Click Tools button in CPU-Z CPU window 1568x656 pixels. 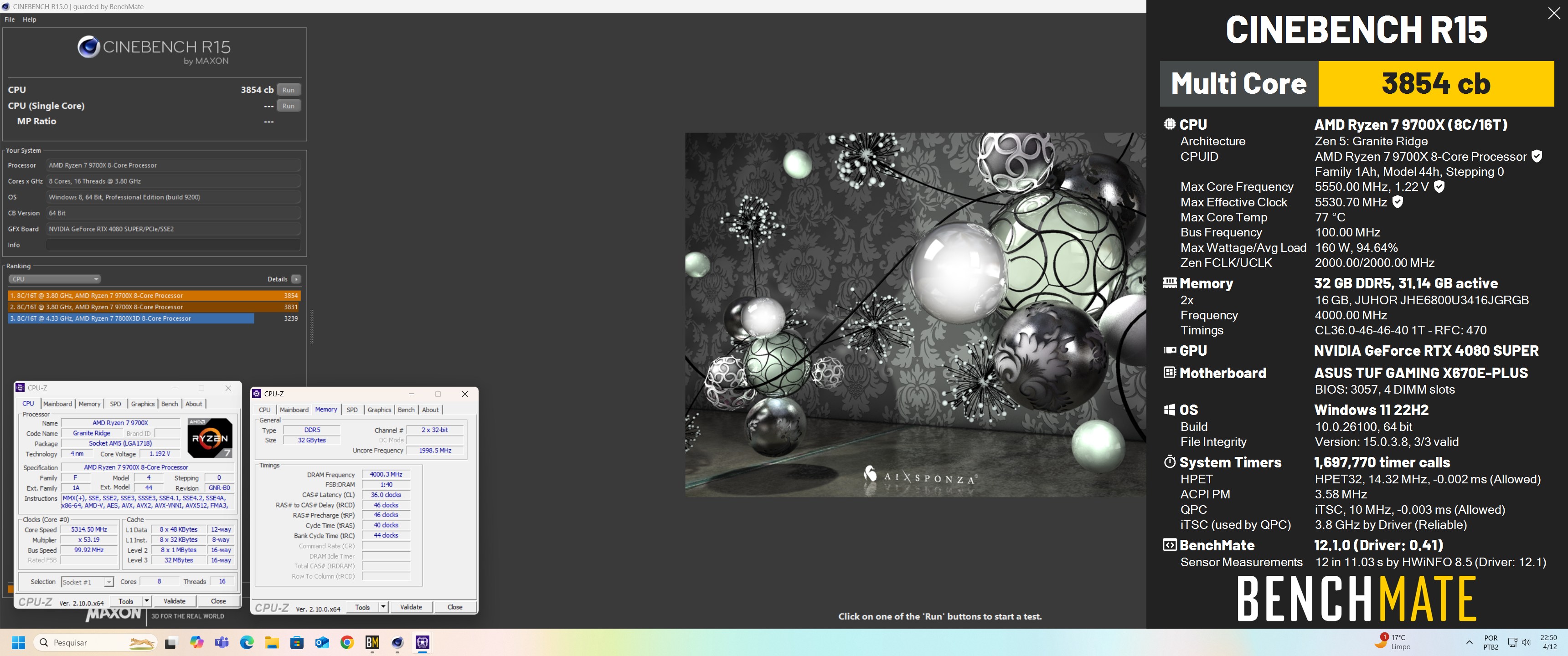click(126, 601)
